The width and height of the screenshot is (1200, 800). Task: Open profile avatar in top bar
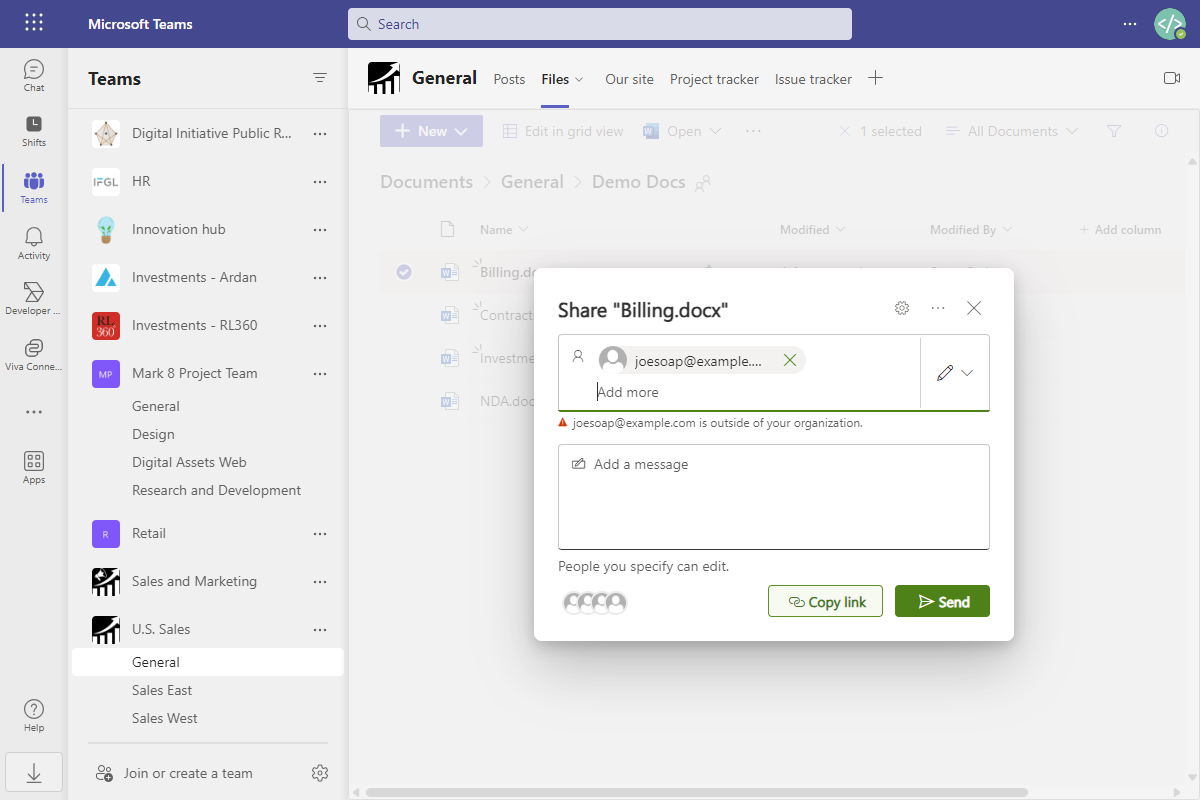pyautogui.click(x=1169, y=24)
